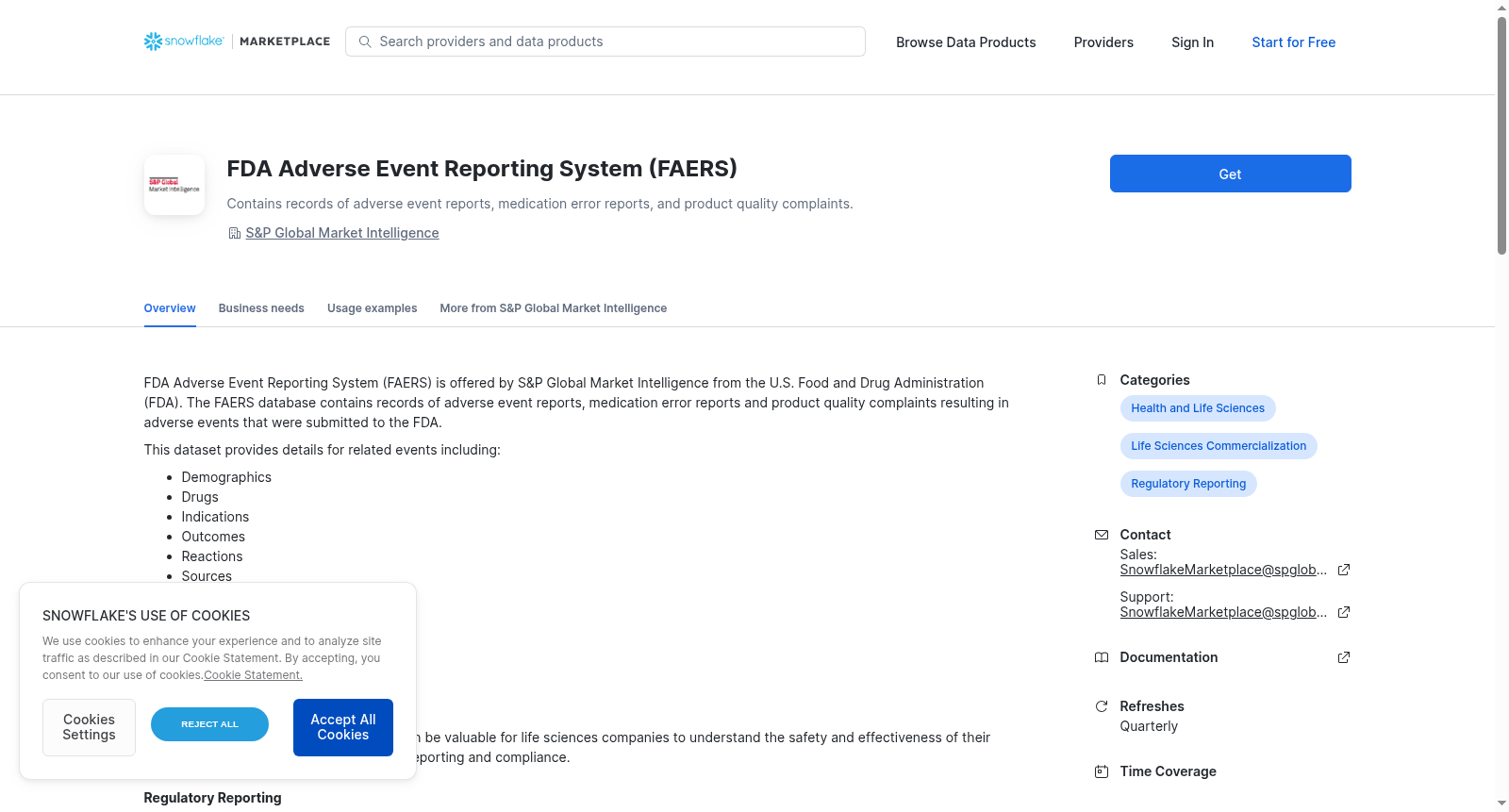The height and width of the screenshot is (812, 1509).
Task: Click REJECT ALL cookies button
Action: (209, 724)
